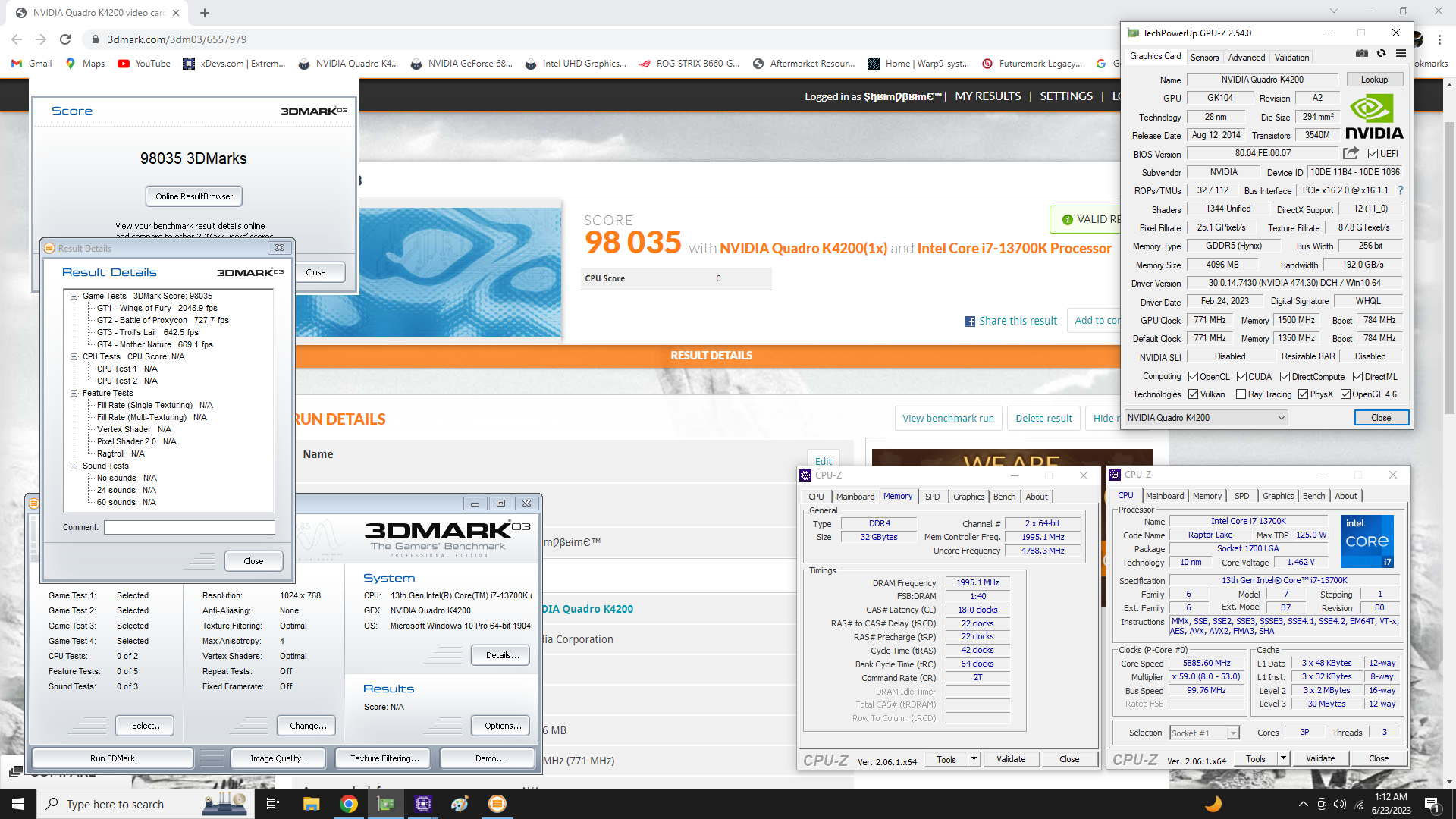The width and height of the screenshot is (1456, 819).
Task: Click the Lookup button in GPU-Z
Action: click(1374, 80)
